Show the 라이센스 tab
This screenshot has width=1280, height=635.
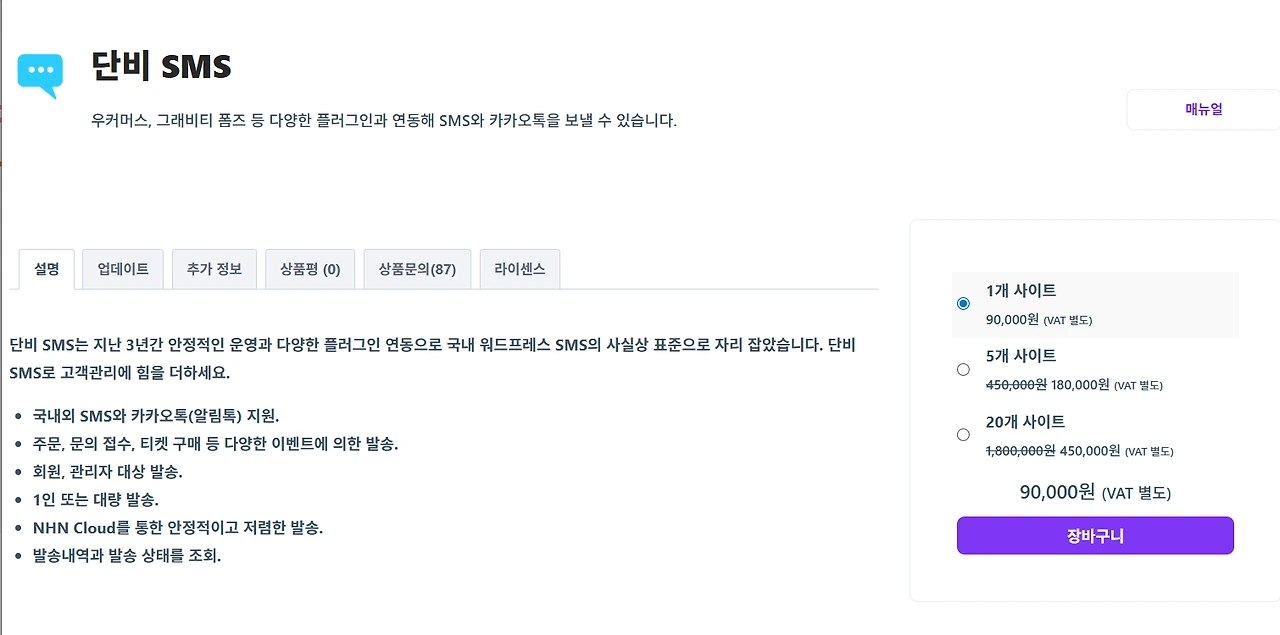[520, 269]
